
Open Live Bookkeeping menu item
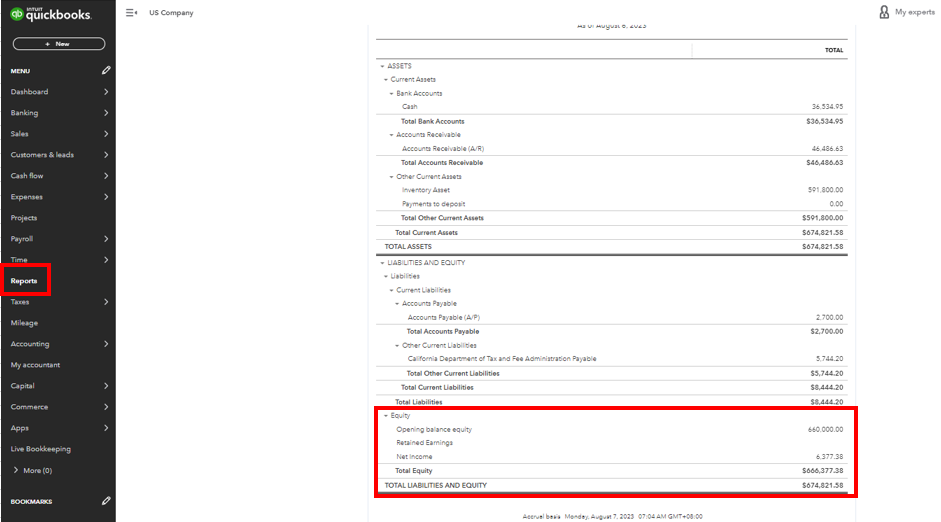41,449
